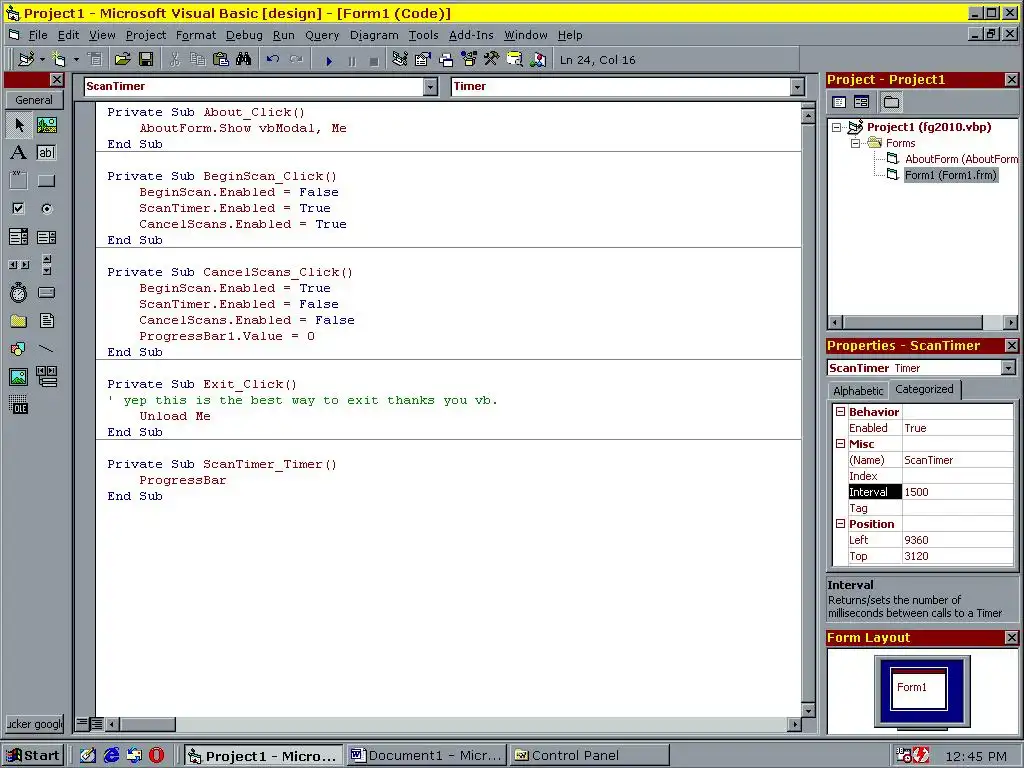Image resolution: width=1024 pixels, height=768 pixels.
Task: Click the Enabled property value True
Action: pyautogui.click(x=957, y=428)
